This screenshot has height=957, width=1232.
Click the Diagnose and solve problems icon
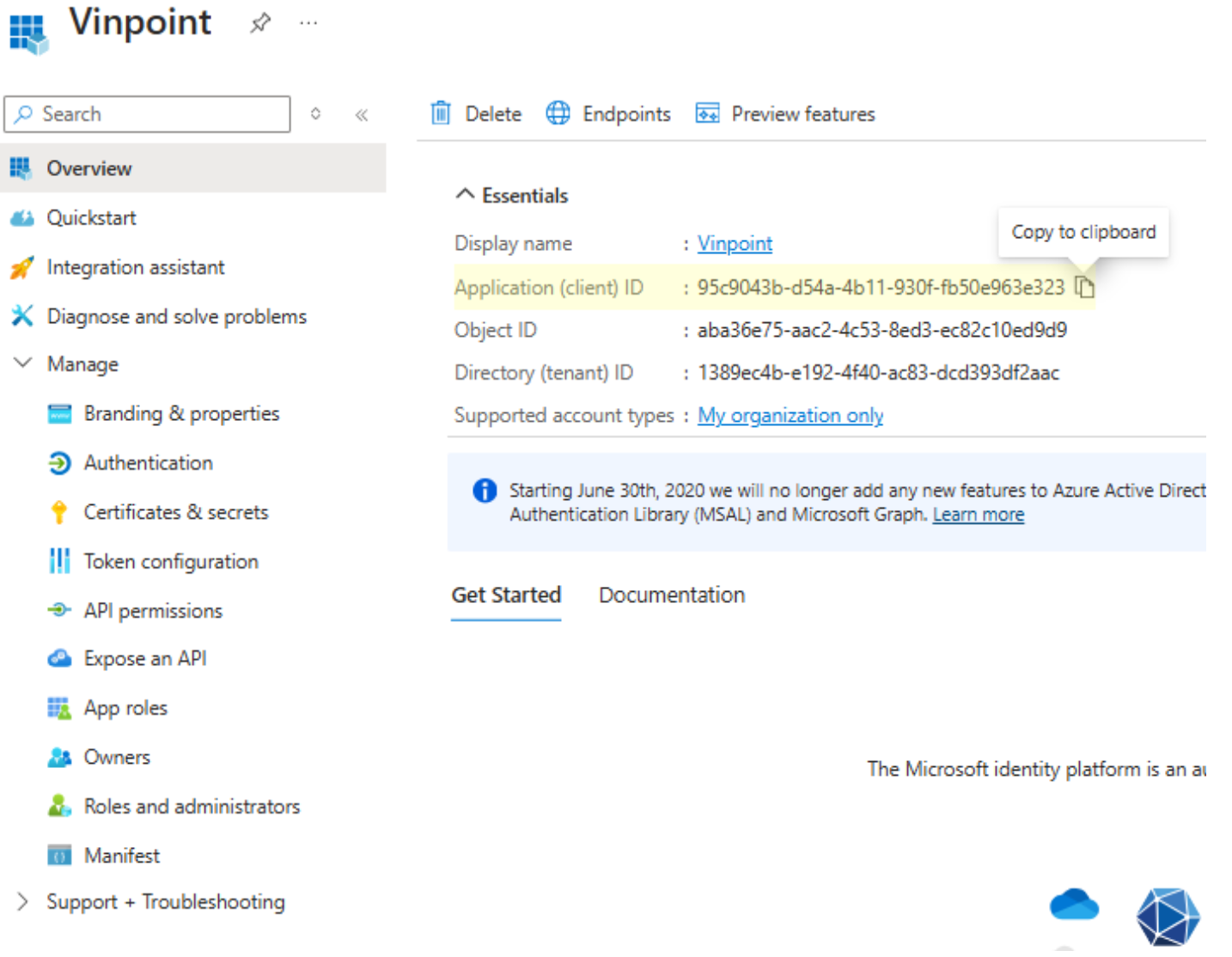21,316
